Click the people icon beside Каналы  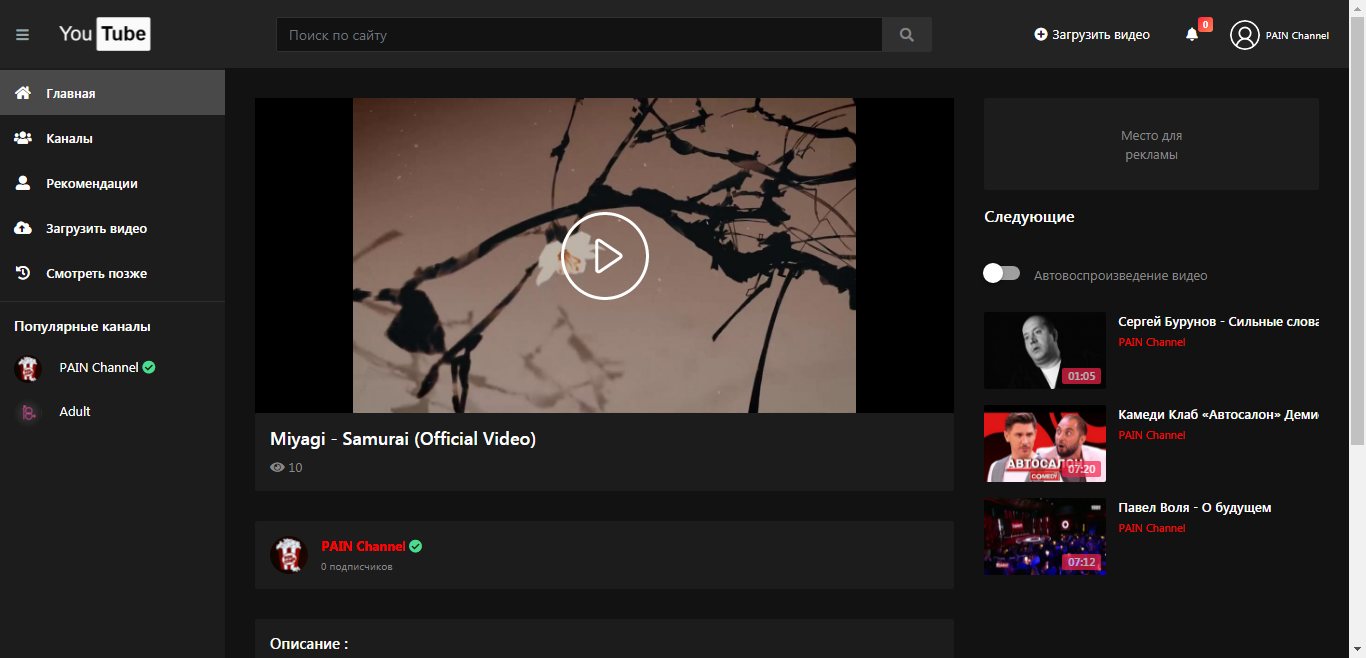click(x=23, y=138)
